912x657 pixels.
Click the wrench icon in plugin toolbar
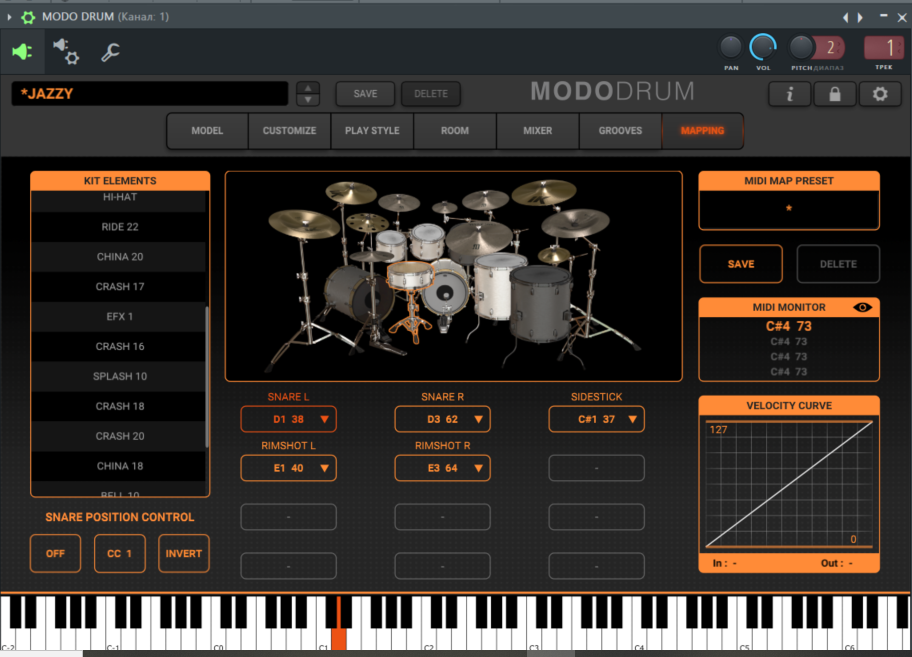(x=110, y=51)
